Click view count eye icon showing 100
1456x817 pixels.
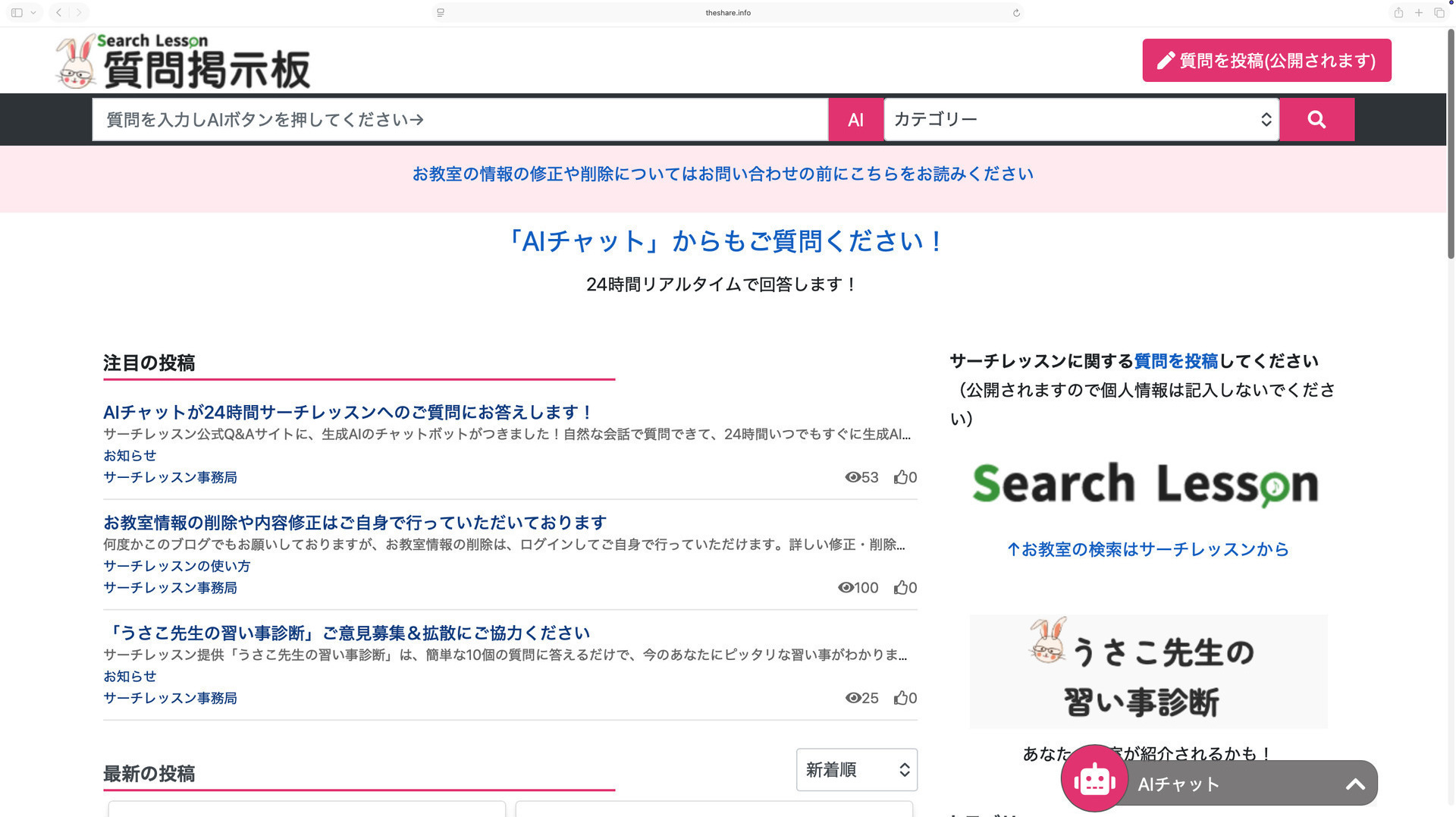click(x=846, y=588)
